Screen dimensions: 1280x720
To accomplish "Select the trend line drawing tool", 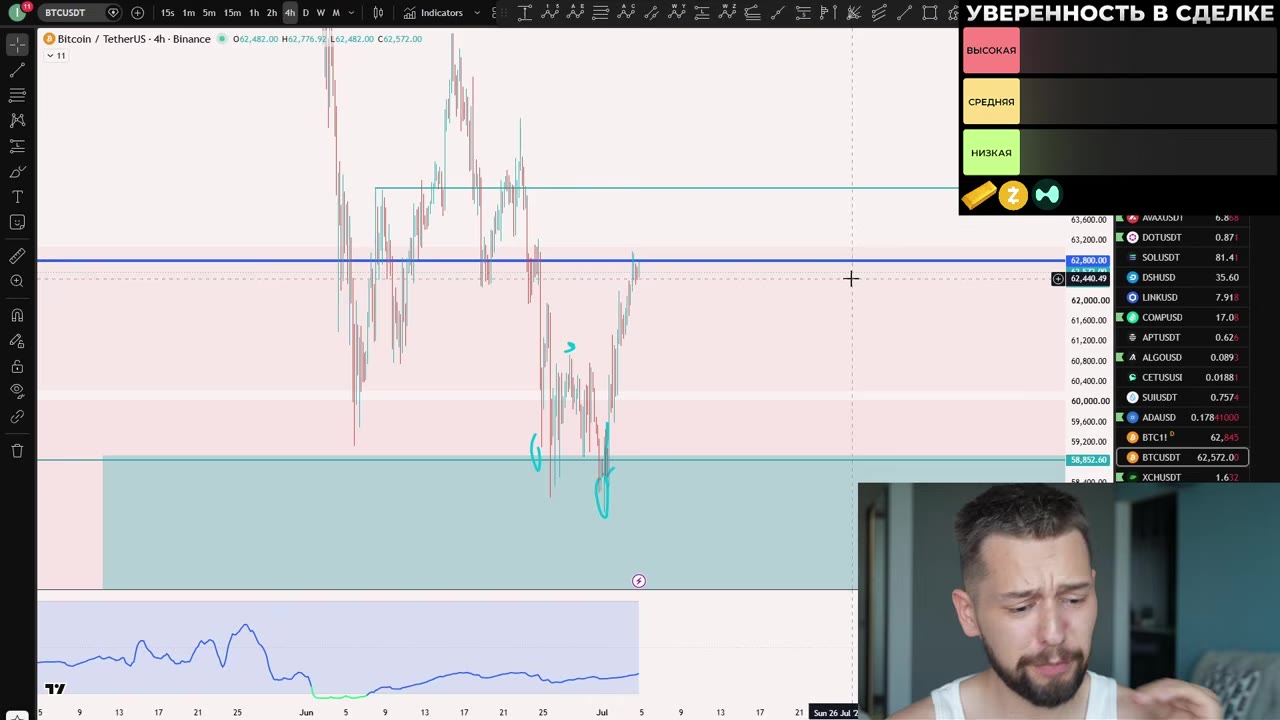I will click(17, 70).
